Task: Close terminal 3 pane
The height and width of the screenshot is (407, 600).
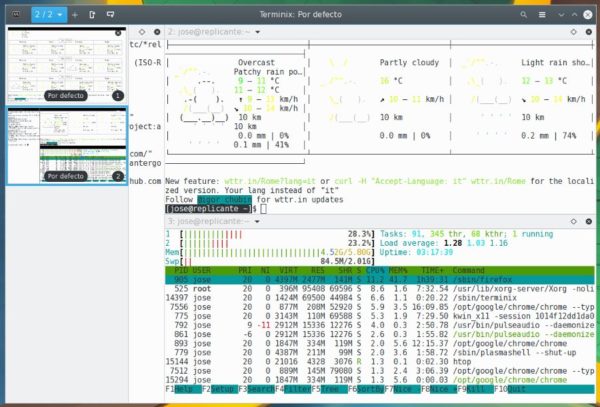Action: (589, 221)
